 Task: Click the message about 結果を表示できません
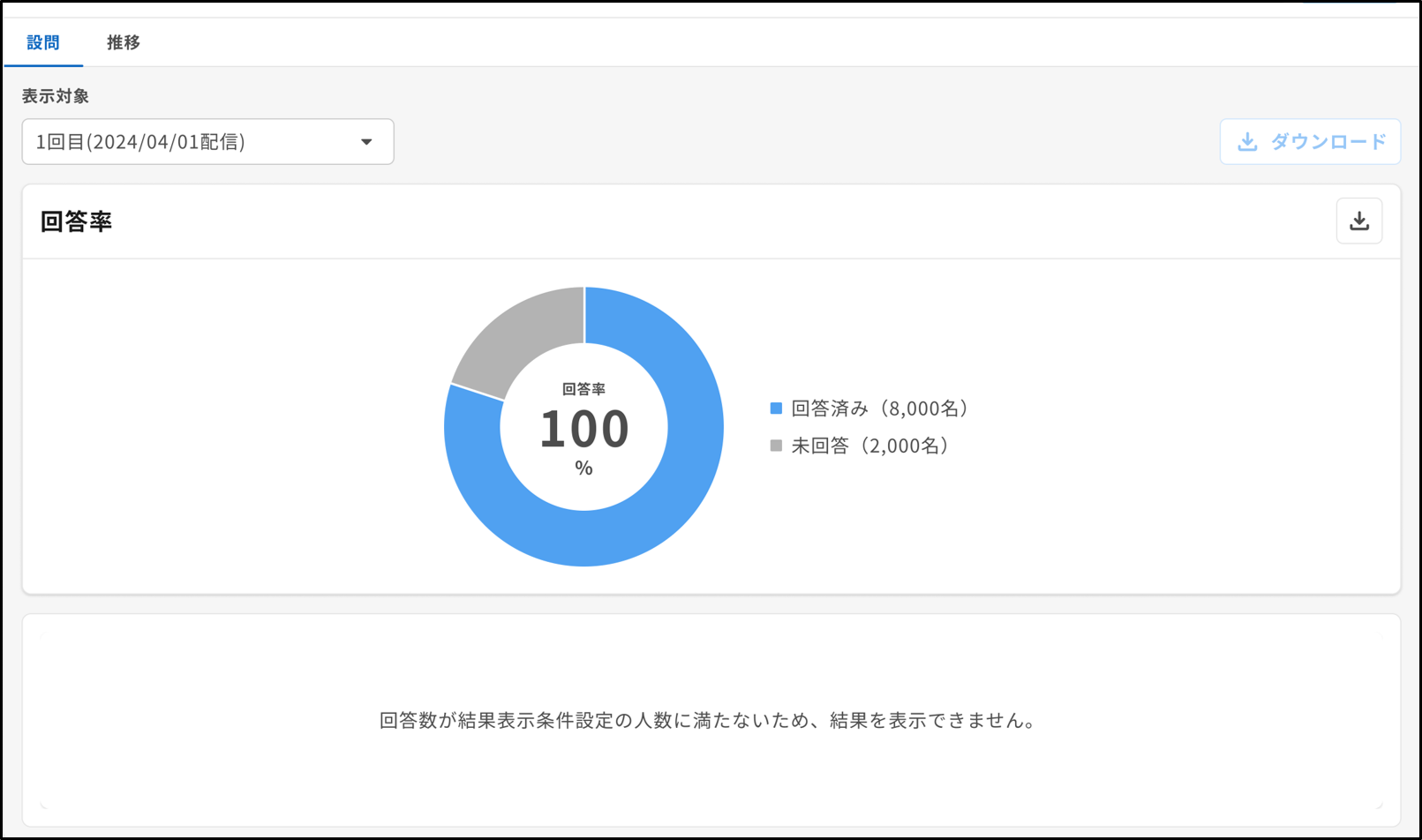pos(708,719)
